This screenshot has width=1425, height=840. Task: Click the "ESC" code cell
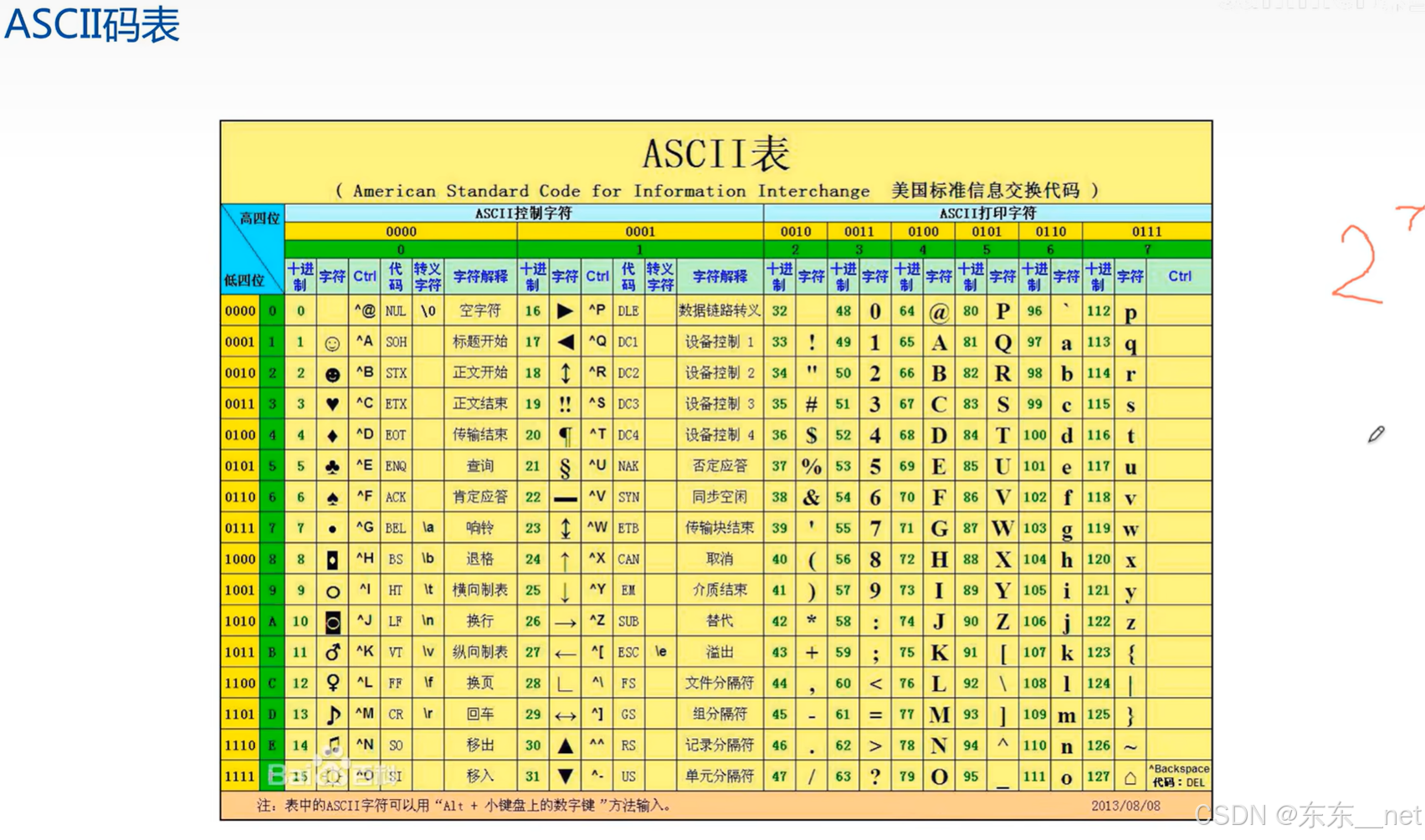628,652
